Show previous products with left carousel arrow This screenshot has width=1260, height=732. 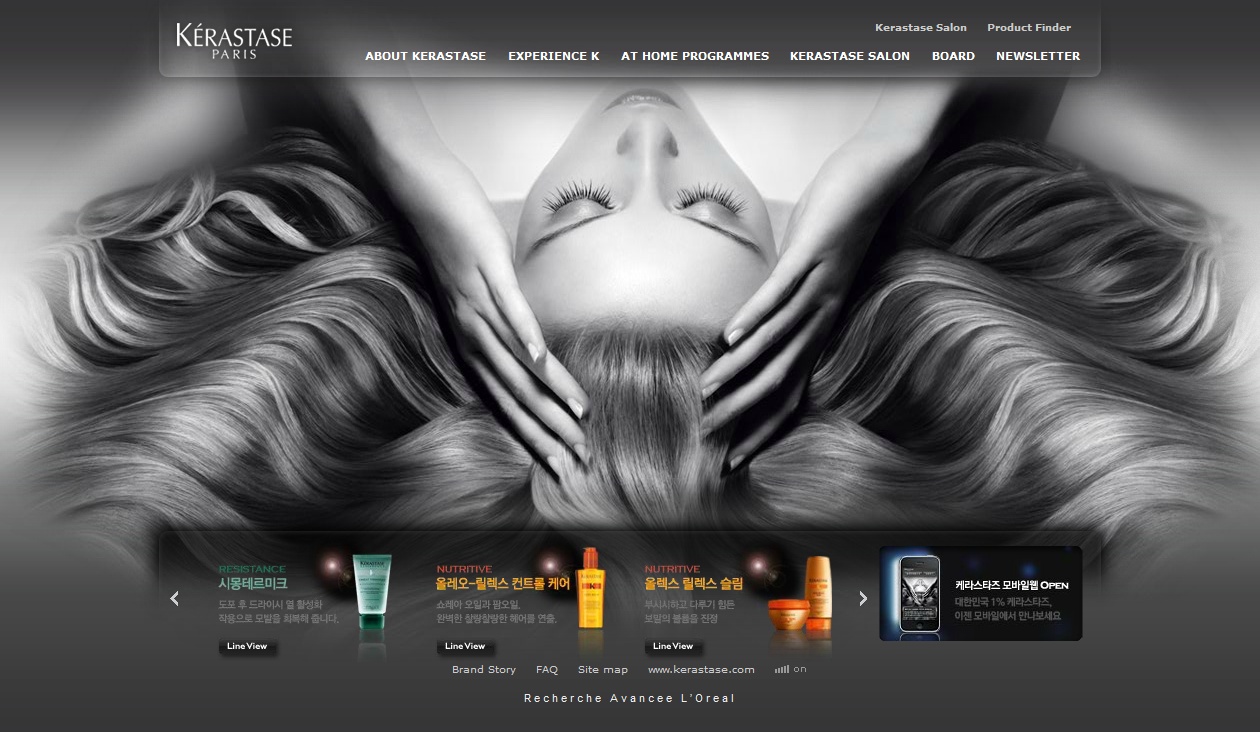click(x=175, y=598)
